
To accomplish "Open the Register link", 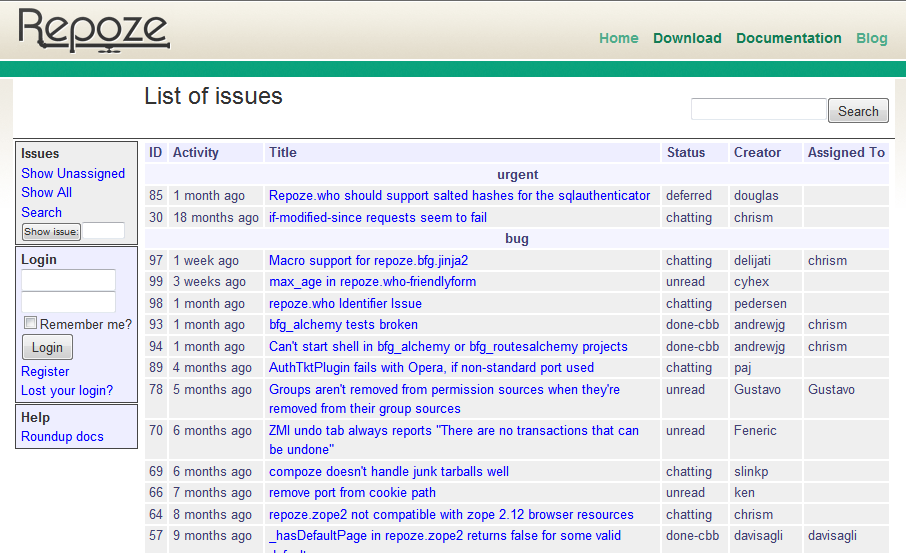I will pos(45,372).
